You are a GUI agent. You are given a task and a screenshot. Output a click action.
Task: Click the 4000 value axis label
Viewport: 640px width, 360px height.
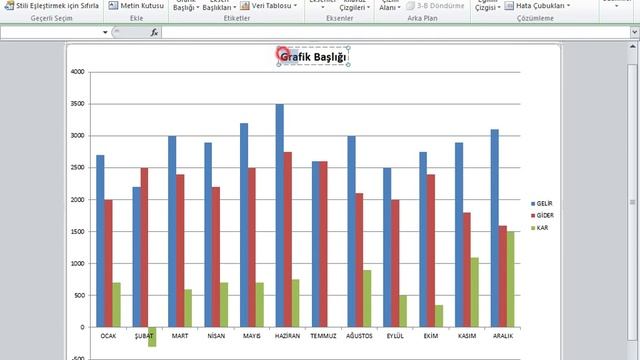click(78, 72)
